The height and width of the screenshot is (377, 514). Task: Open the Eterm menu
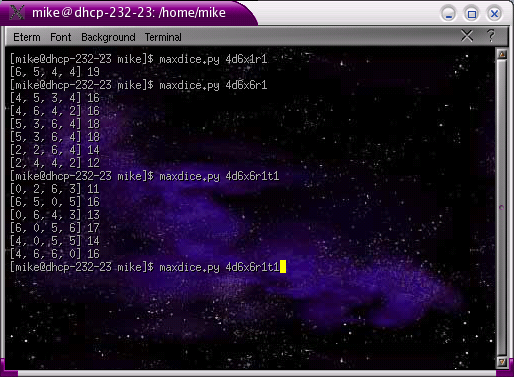27,37
